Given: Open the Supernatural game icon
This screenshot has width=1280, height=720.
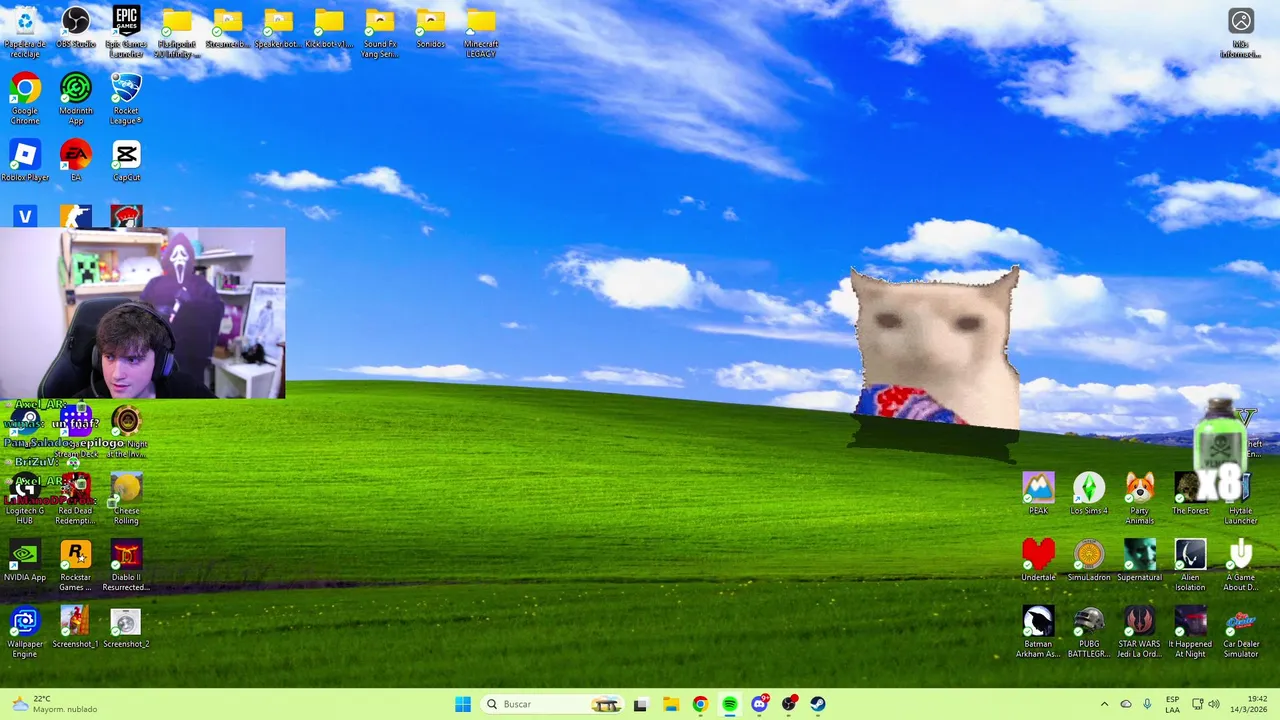Looking at the screenshot, I should [x=1139, y=561].
